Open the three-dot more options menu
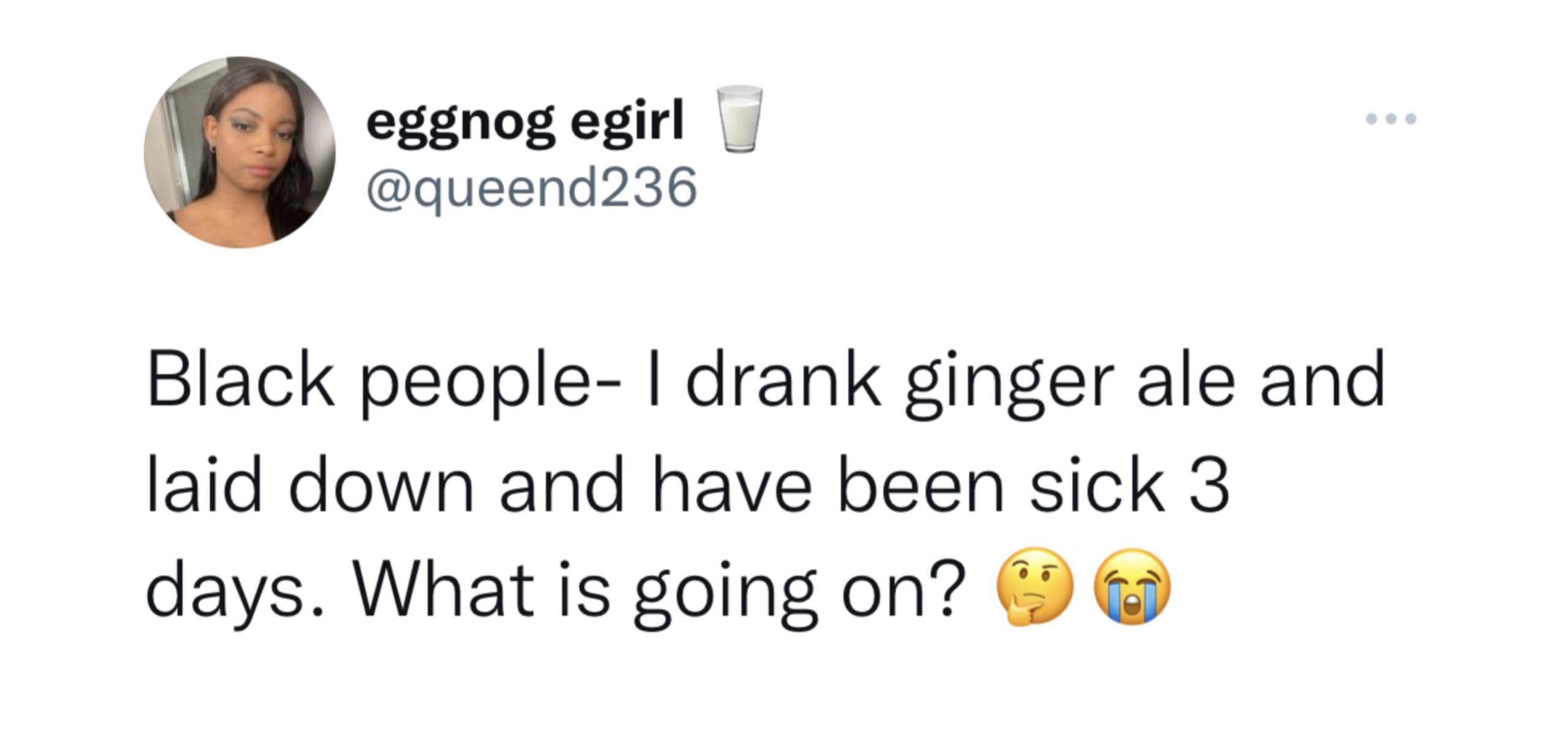 (1391, 119)
